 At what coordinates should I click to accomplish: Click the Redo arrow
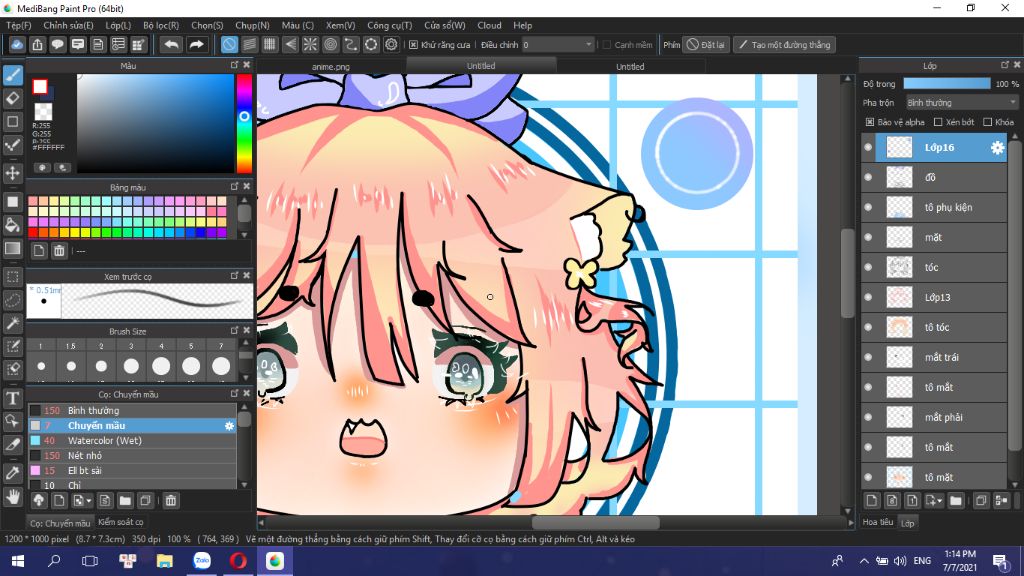196,44
